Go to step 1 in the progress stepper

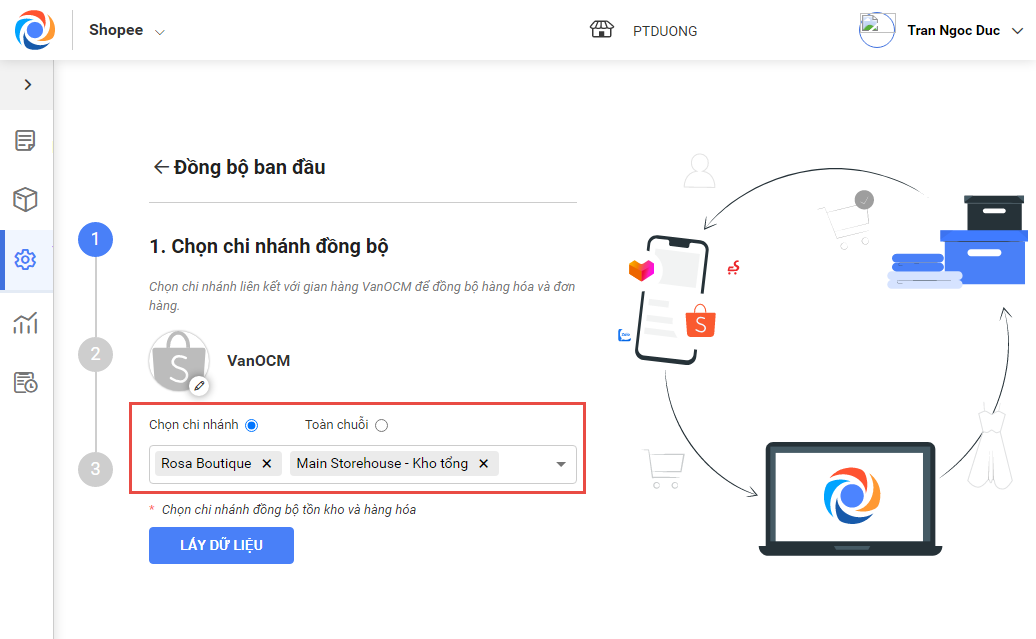click(95, 240)
